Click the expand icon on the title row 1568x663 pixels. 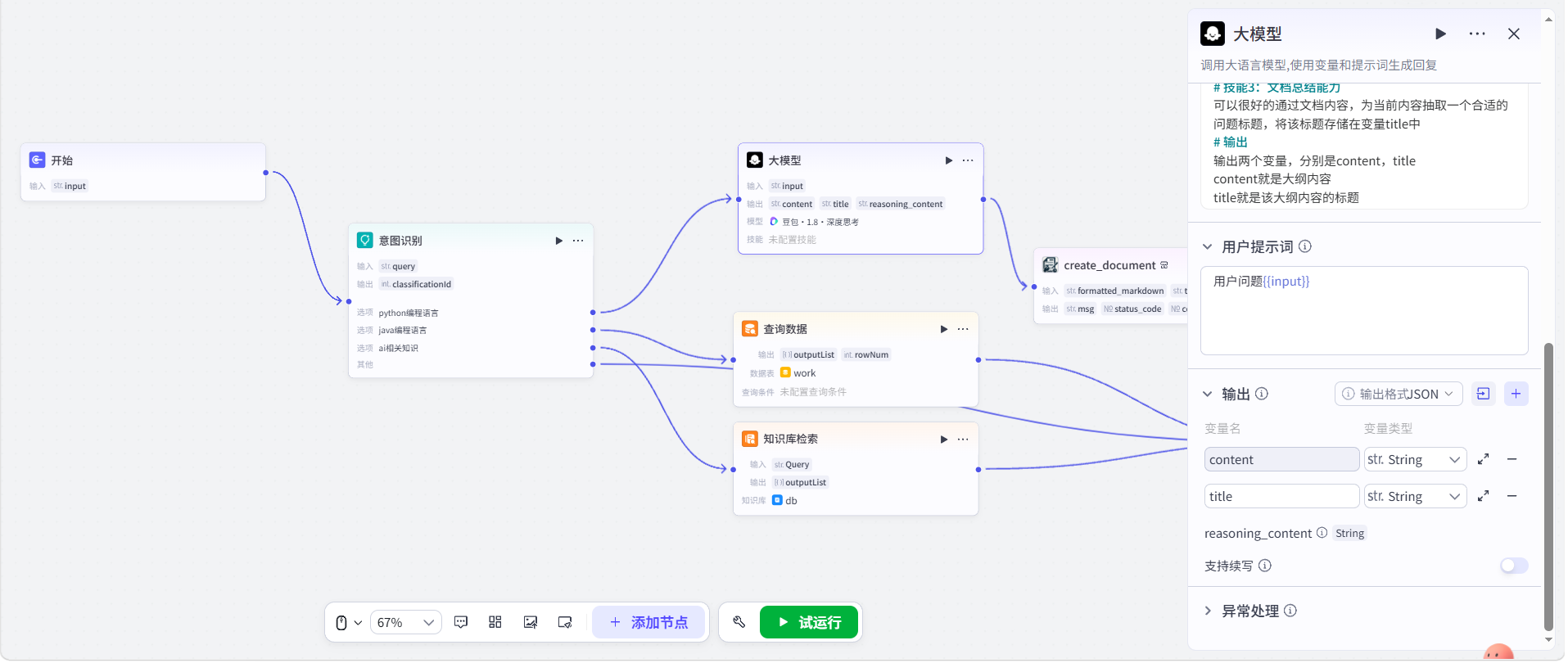coord(1483,496)
